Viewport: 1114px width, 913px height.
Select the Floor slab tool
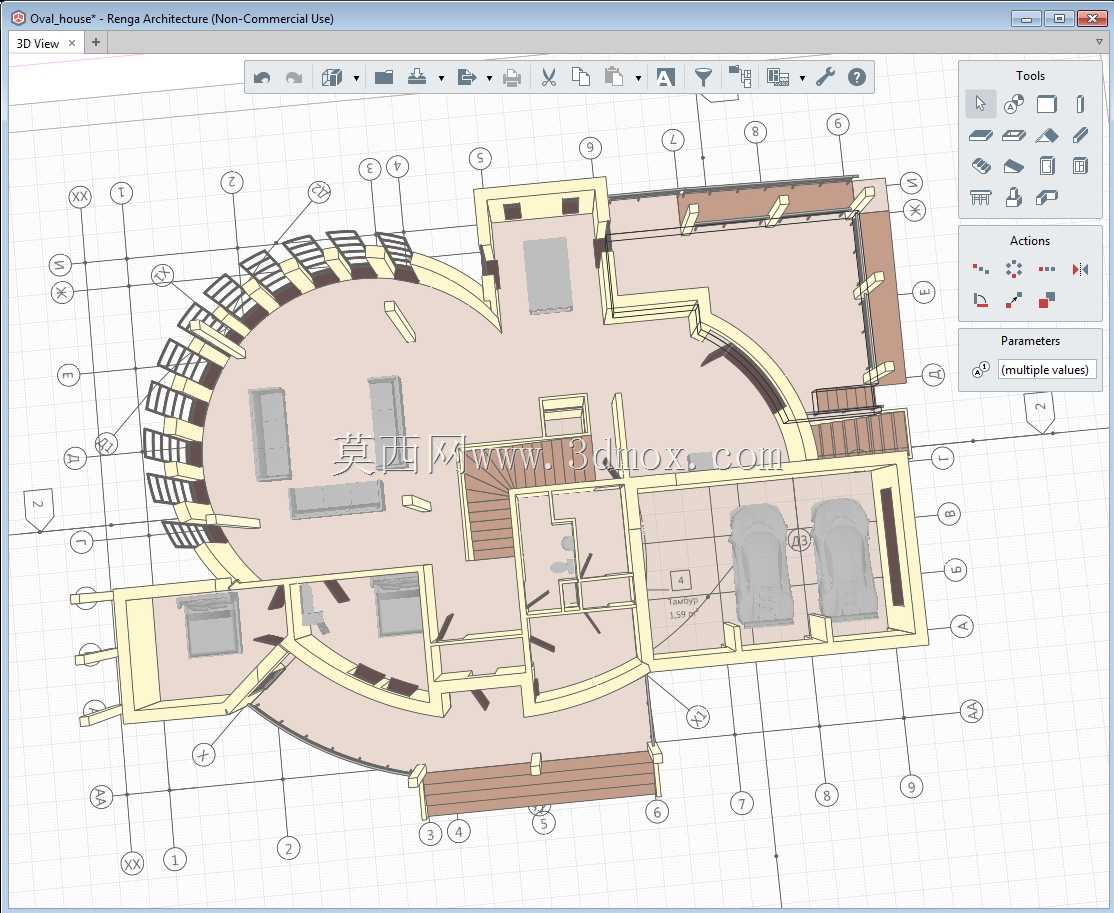(x=980, y=135)
